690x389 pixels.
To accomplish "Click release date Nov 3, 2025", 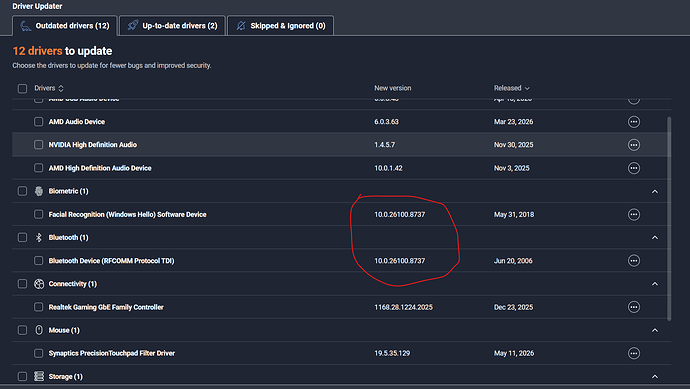I will (x=511, y=168).
